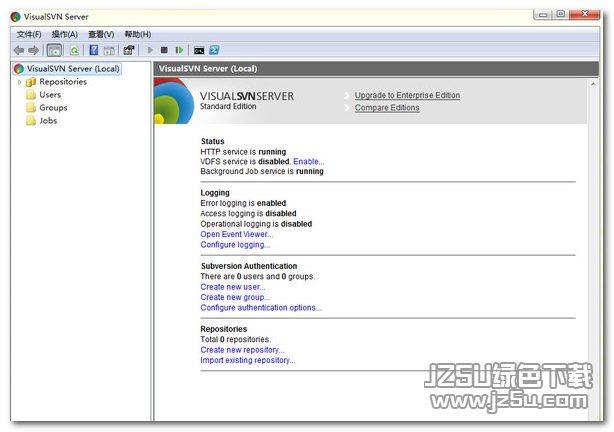Viewport: 614px width, 432px height.
Task: Click 'Total 0 repositories' text
Action: (235, 340)
